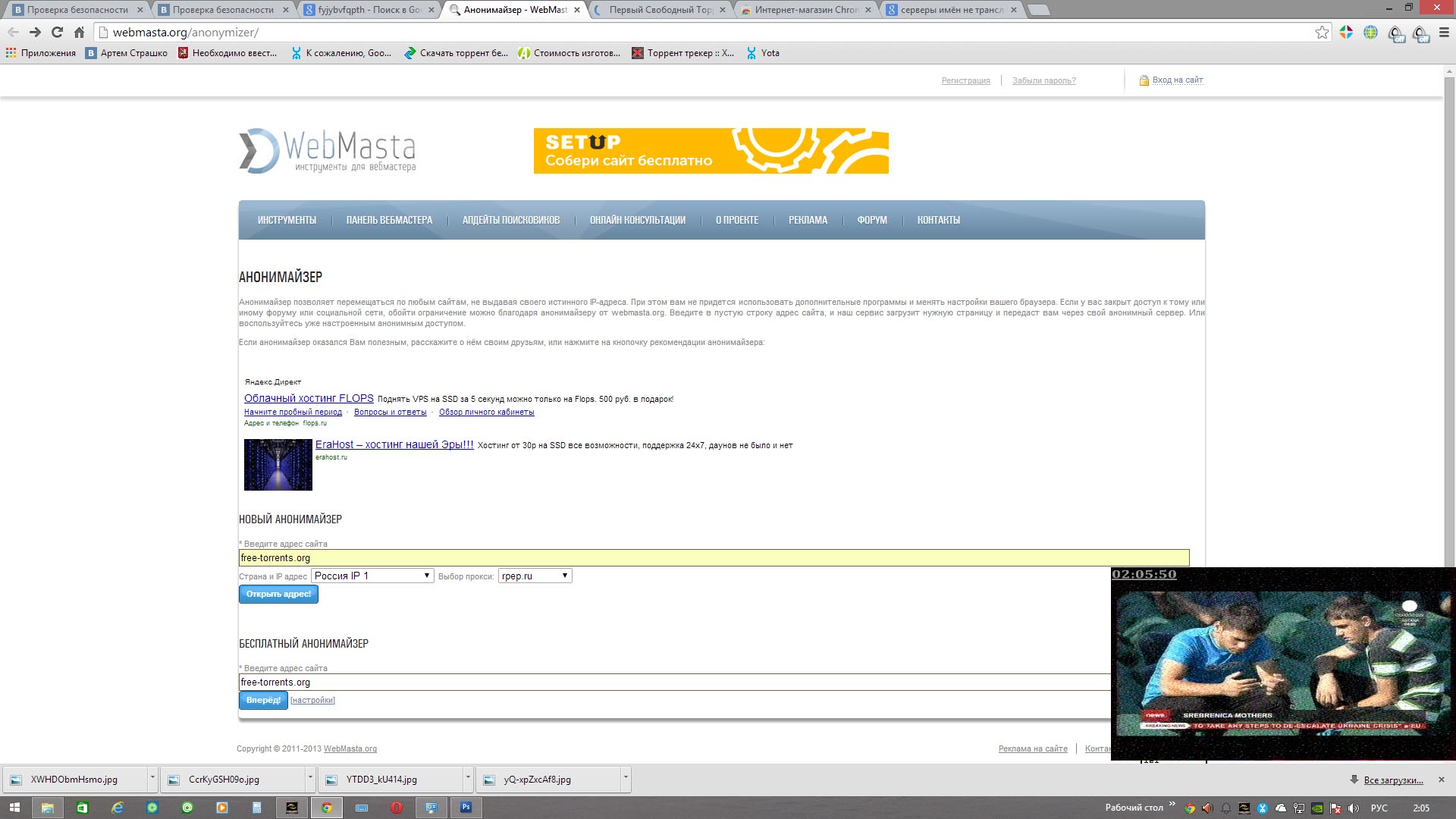Open the КОНТАКТЫ menu item
The height and width of the screenshot is (819, 1456).
pos(939,220)
